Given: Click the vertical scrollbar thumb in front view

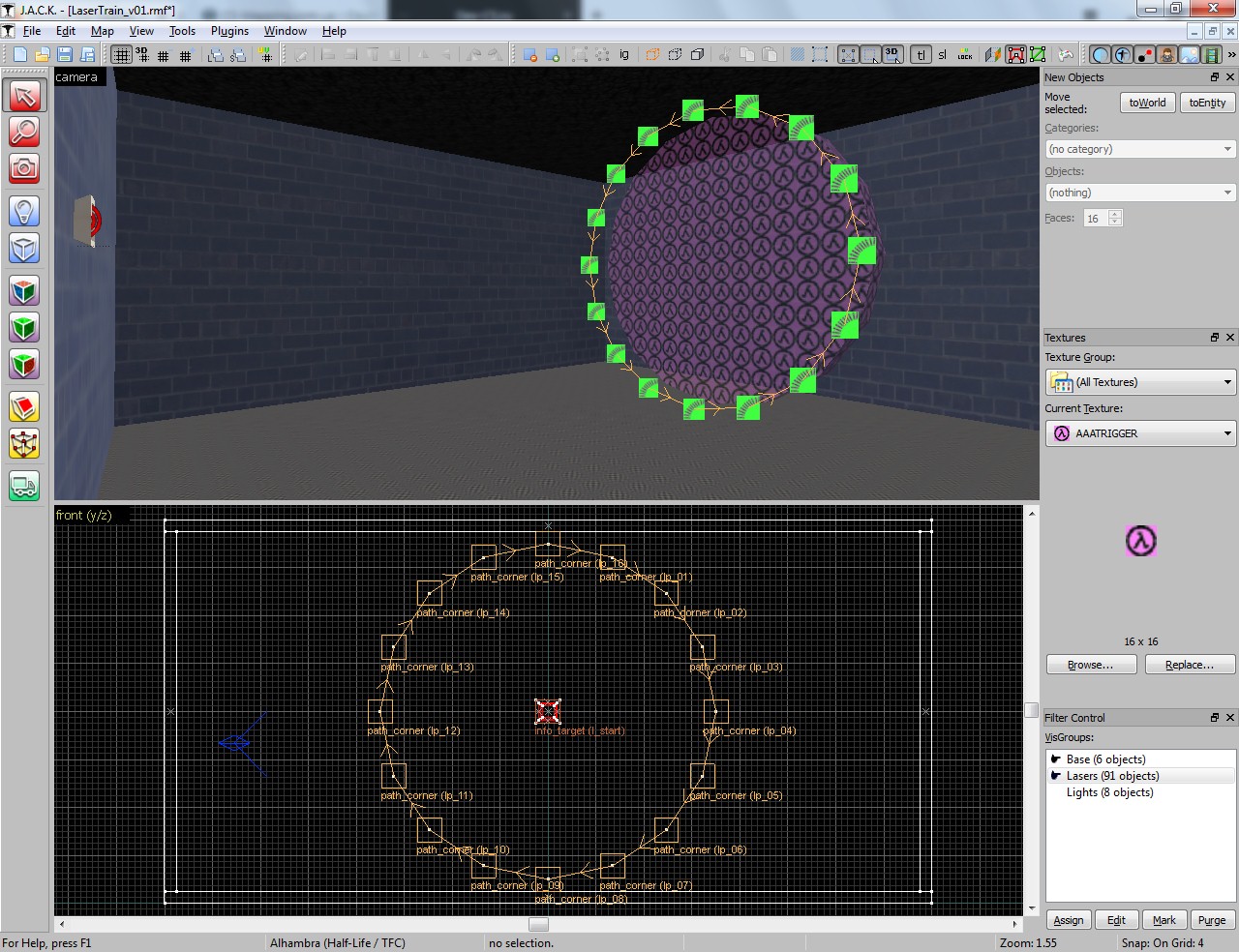Looking at the screenshot, I should coord(1032,710).
